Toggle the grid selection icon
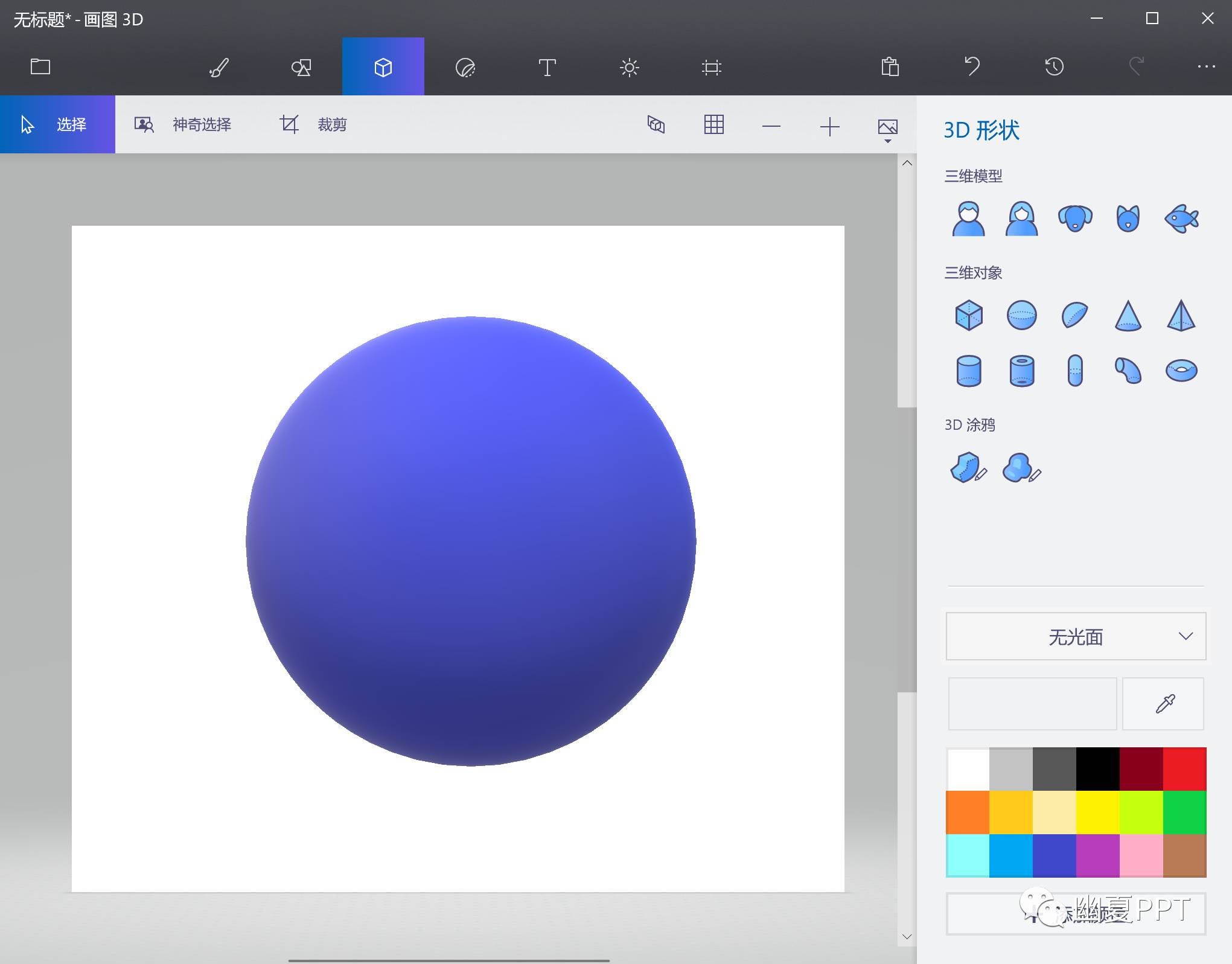Screen dimensions: 1232x964 coord(713,125)
